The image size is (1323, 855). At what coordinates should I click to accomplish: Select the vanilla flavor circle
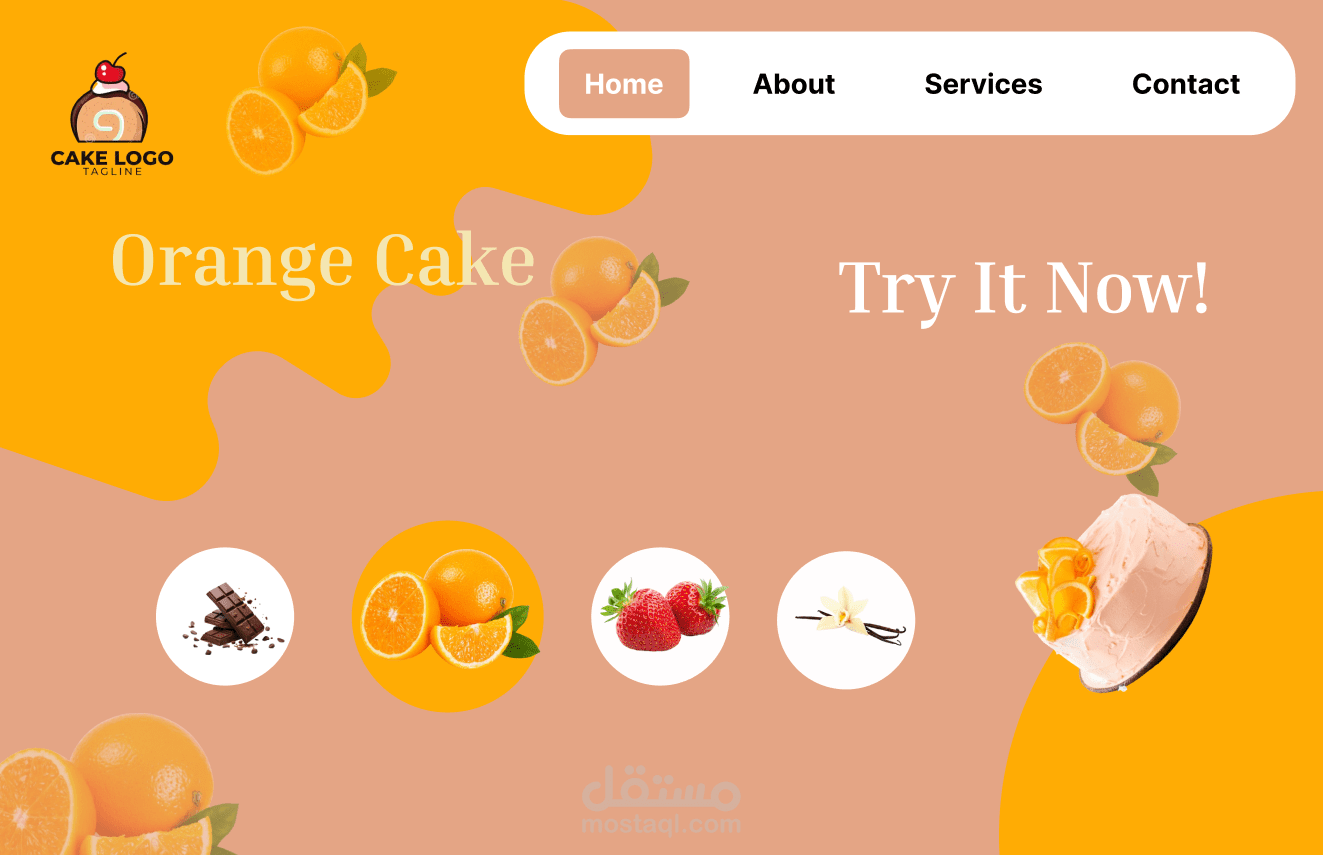click(846, 620)
